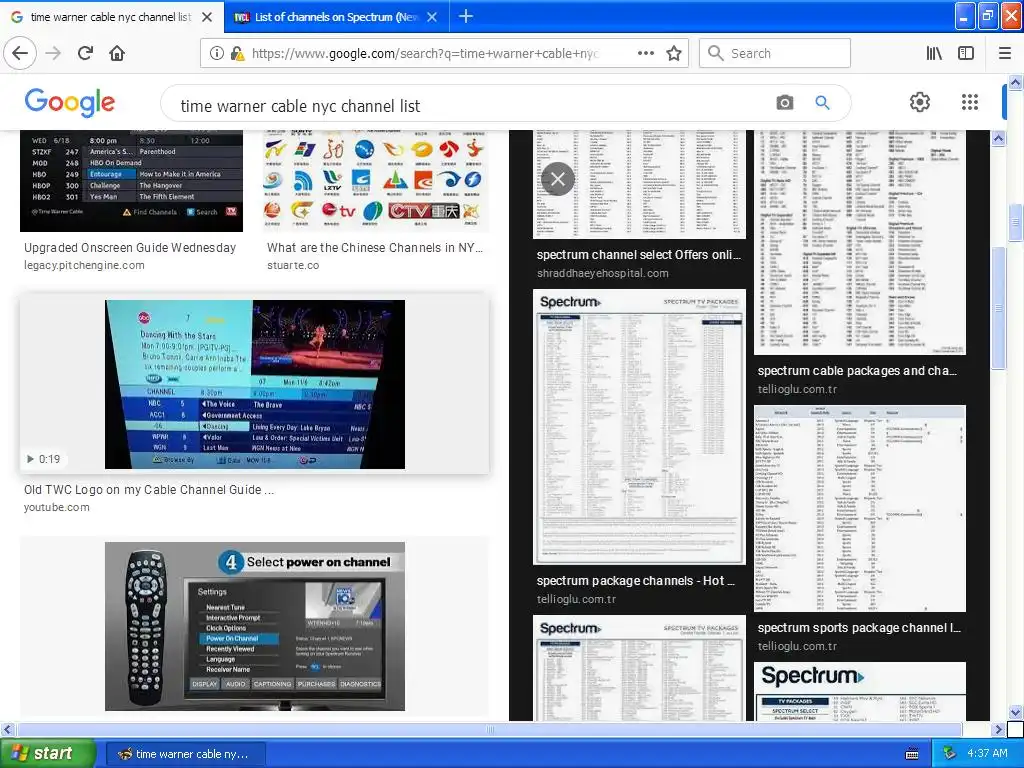This screenshot has width=1024, height=768.
Task: Search by image camera icon
Action: tap(784, 103)
